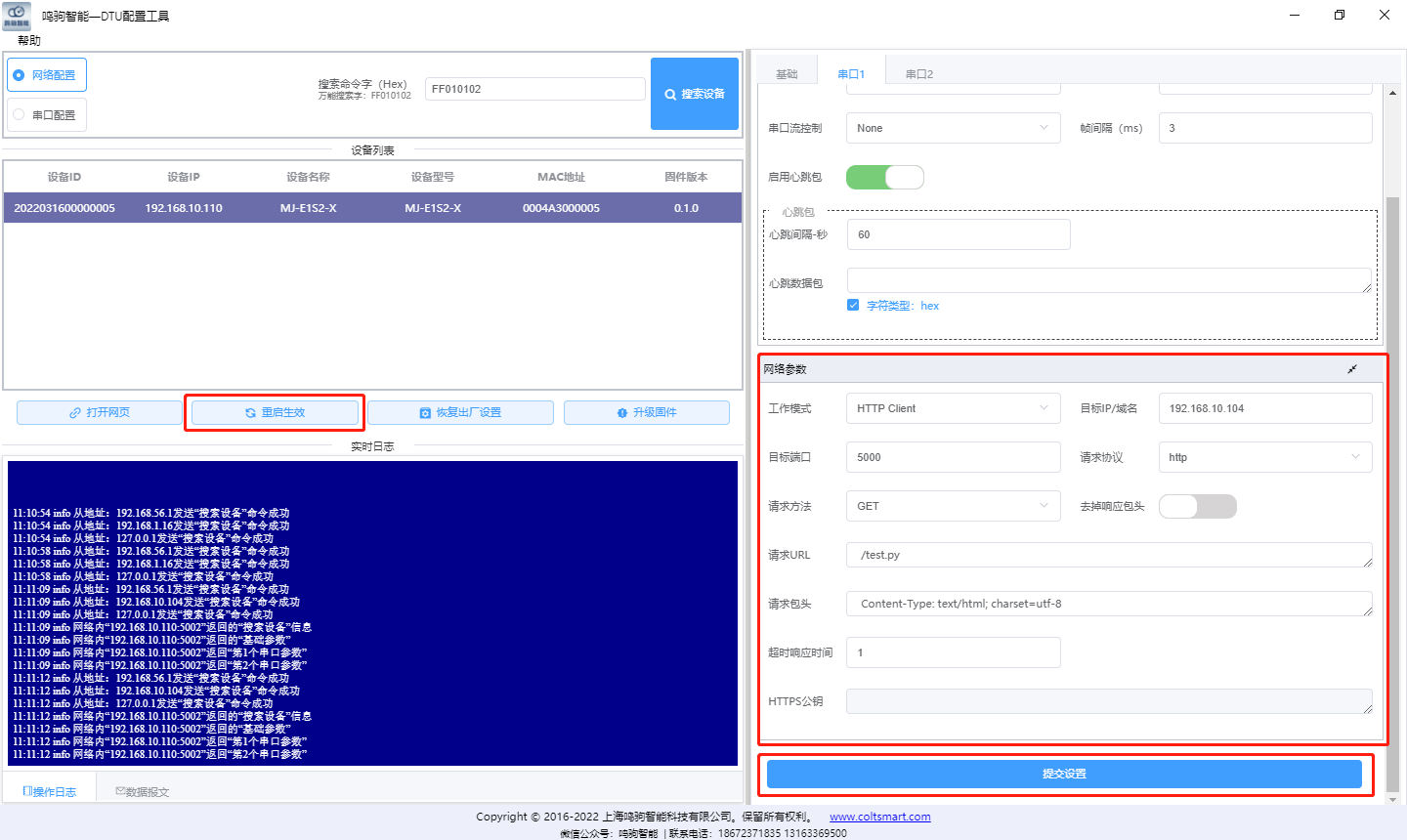Click the HTTPS公钥 text area

(1109, 701)
